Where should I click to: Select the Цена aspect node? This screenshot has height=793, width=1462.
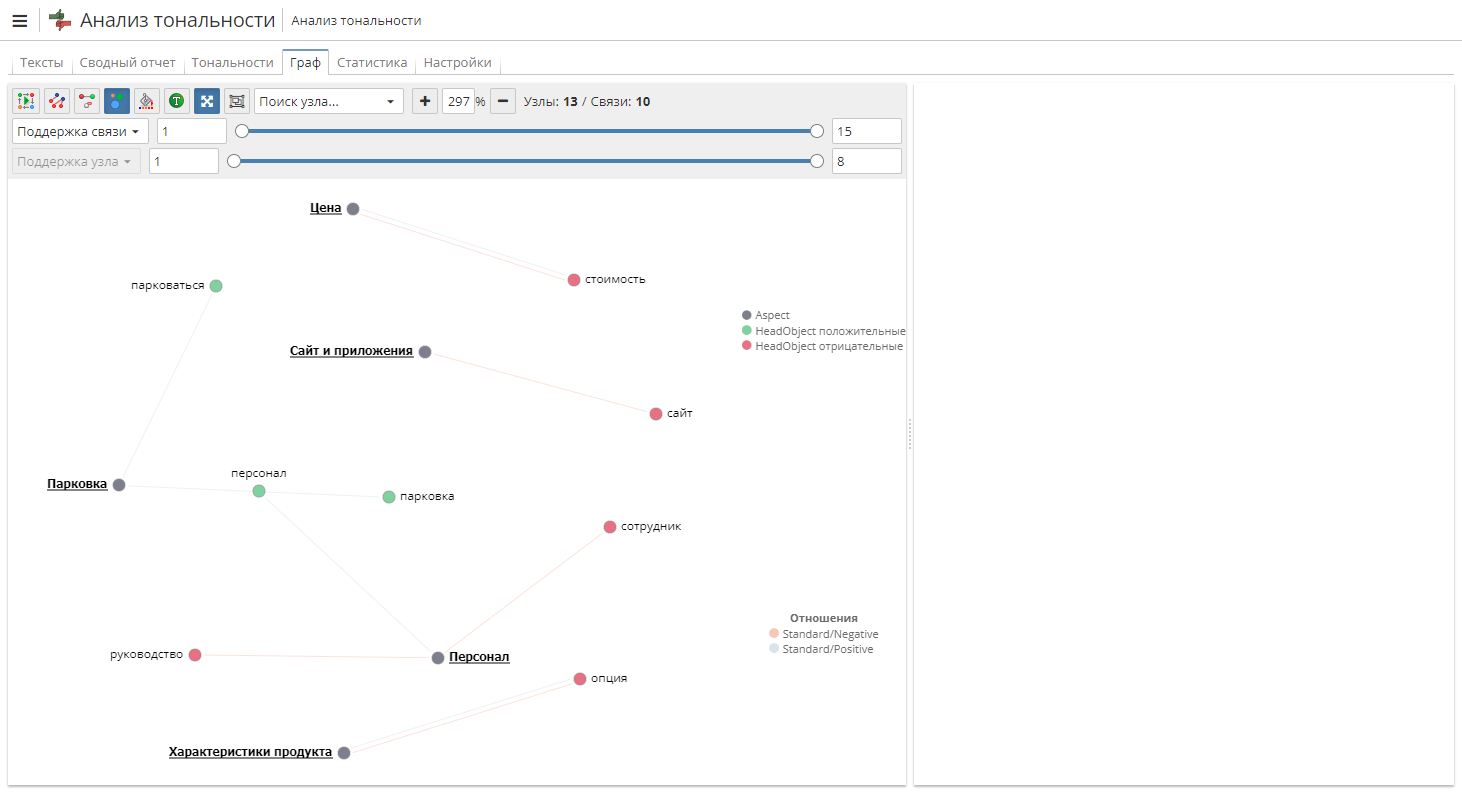click(x=353, y=209)
